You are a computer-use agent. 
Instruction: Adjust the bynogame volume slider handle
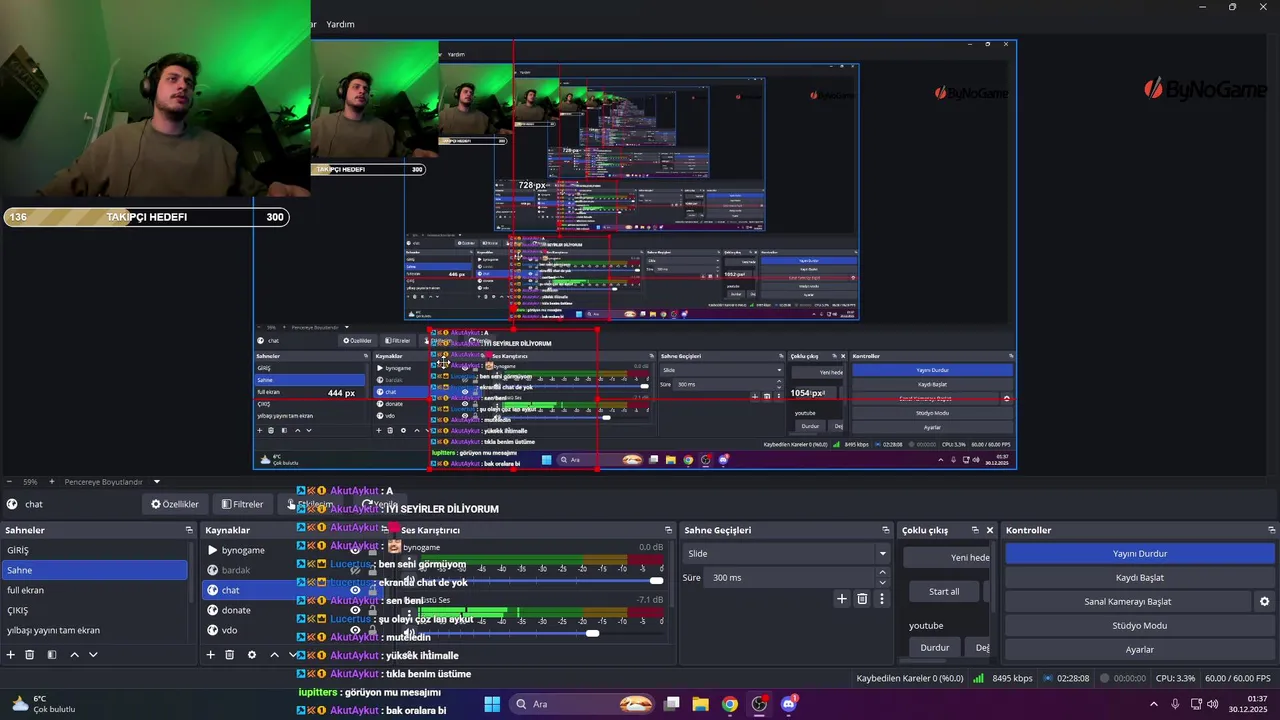coord(656,581)
